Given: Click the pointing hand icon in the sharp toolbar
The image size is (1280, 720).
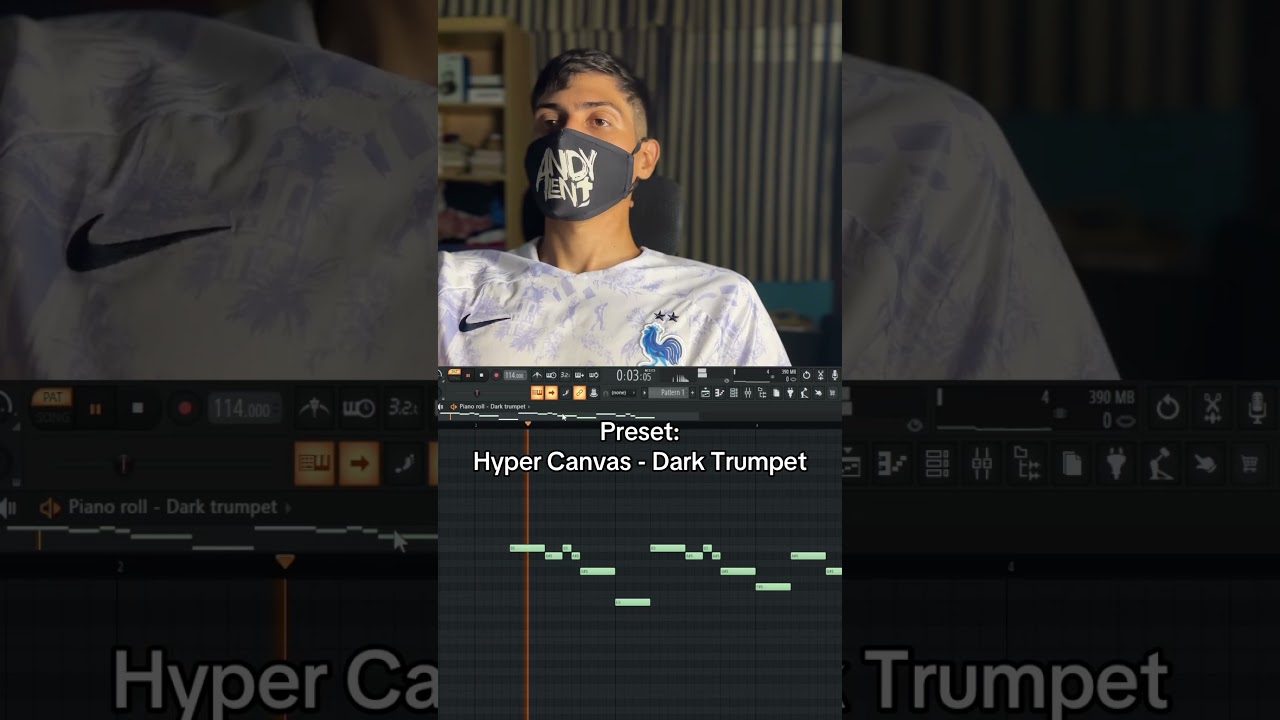Looking at the screenshot, I should coord(818,393).
